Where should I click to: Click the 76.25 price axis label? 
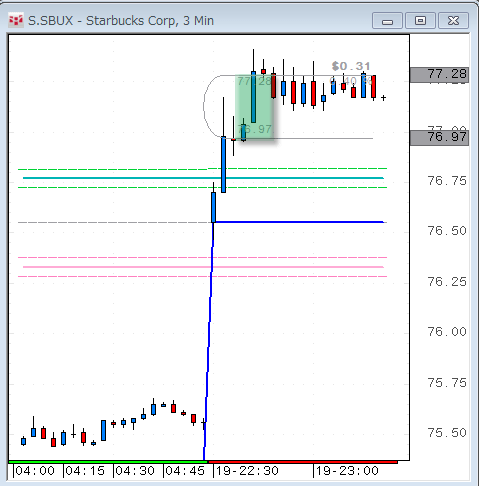point(447,282)
